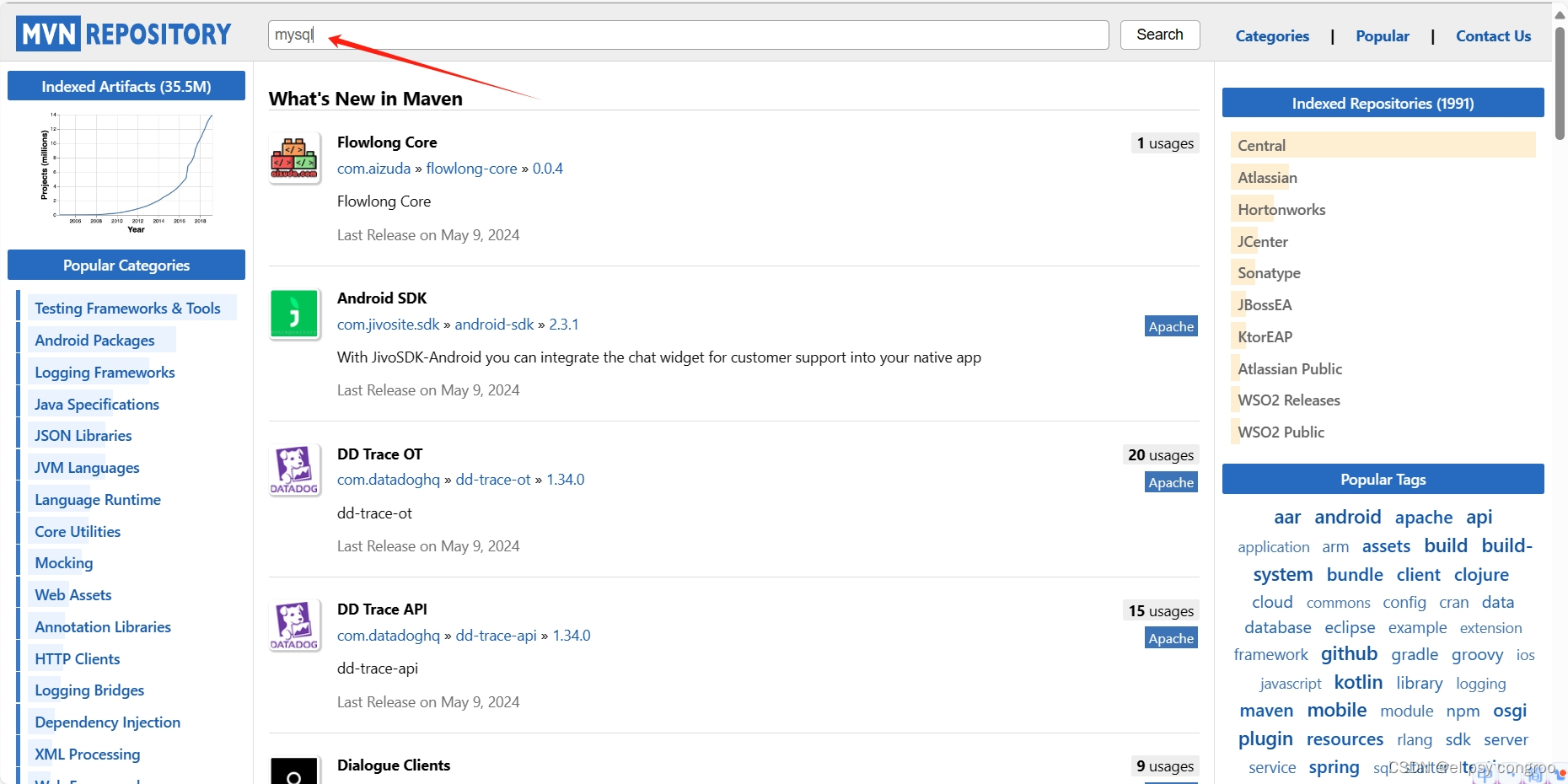1568x784 pixels.
Task: Click the Popular Categories header
Action: [126, 265]
